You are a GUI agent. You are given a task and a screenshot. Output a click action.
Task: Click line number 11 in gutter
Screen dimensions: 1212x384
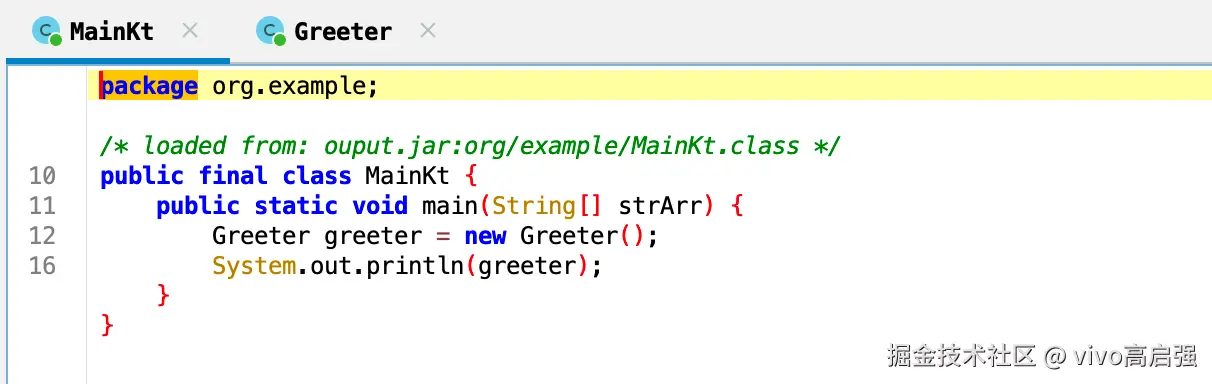coord(42,206)
